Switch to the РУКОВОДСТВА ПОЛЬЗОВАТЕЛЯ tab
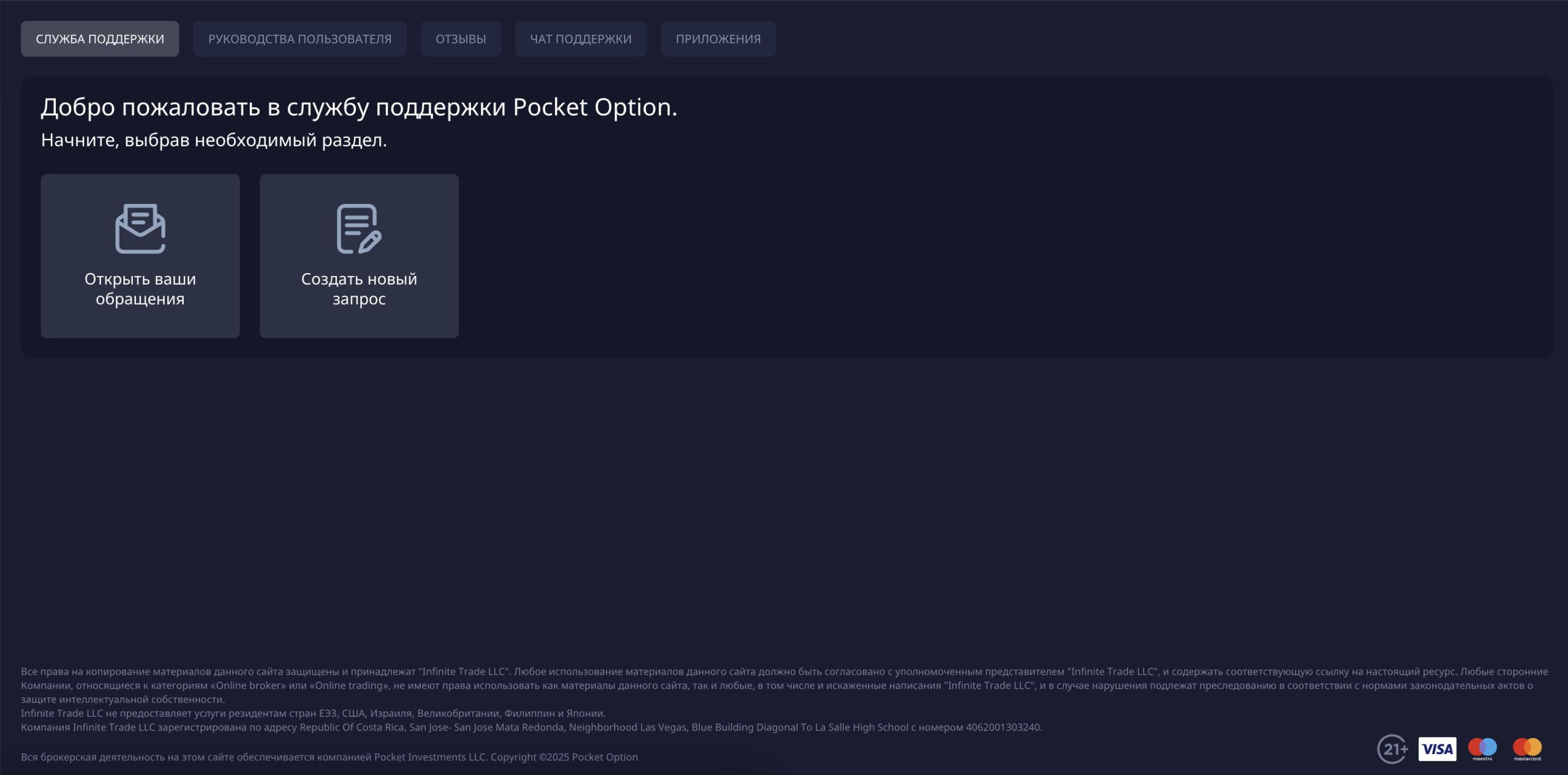 click(300, 39)
